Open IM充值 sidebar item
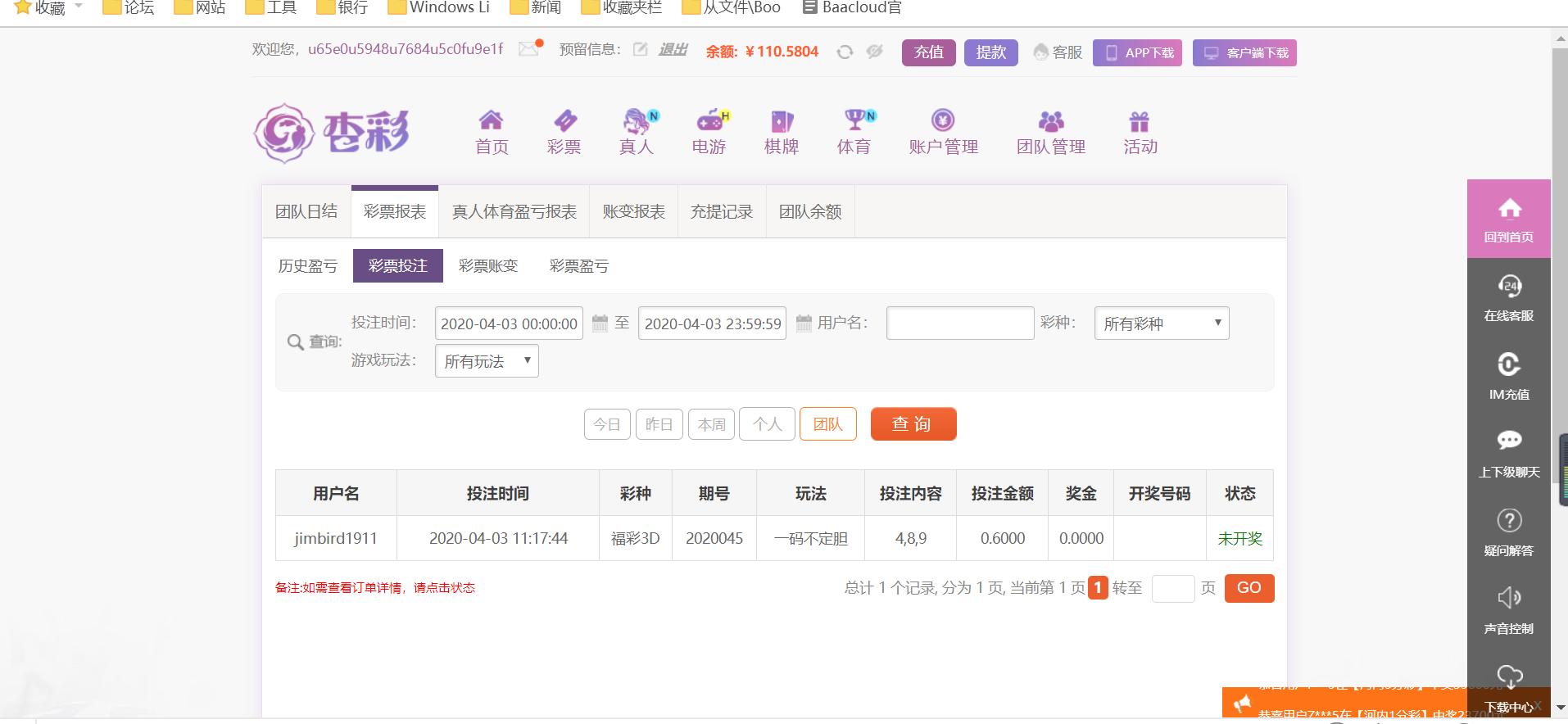The image size is (1568, 724). pos(1509,376)
